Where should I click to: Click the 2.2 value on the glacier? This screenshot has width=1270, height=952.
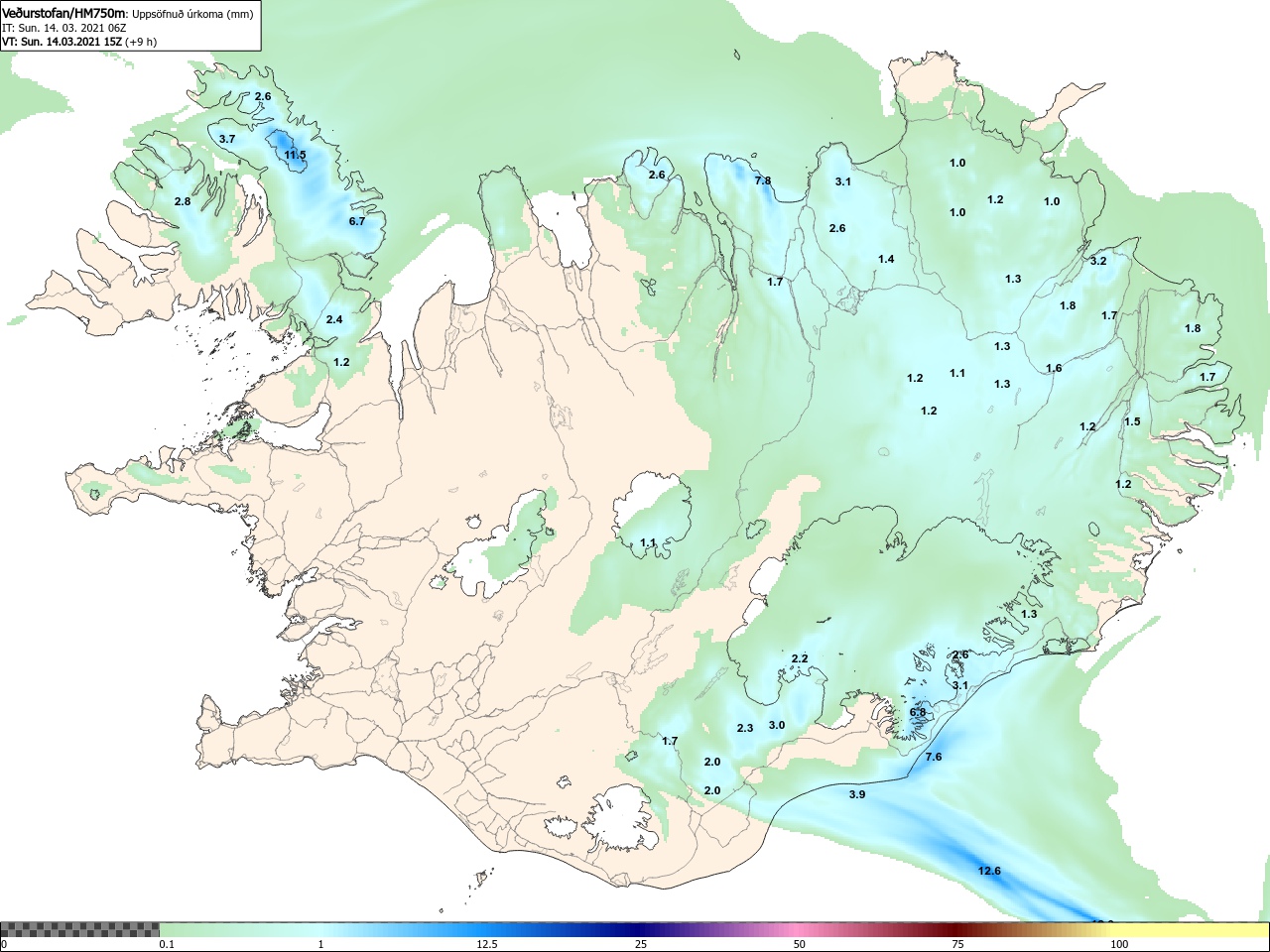pos(800,658)
